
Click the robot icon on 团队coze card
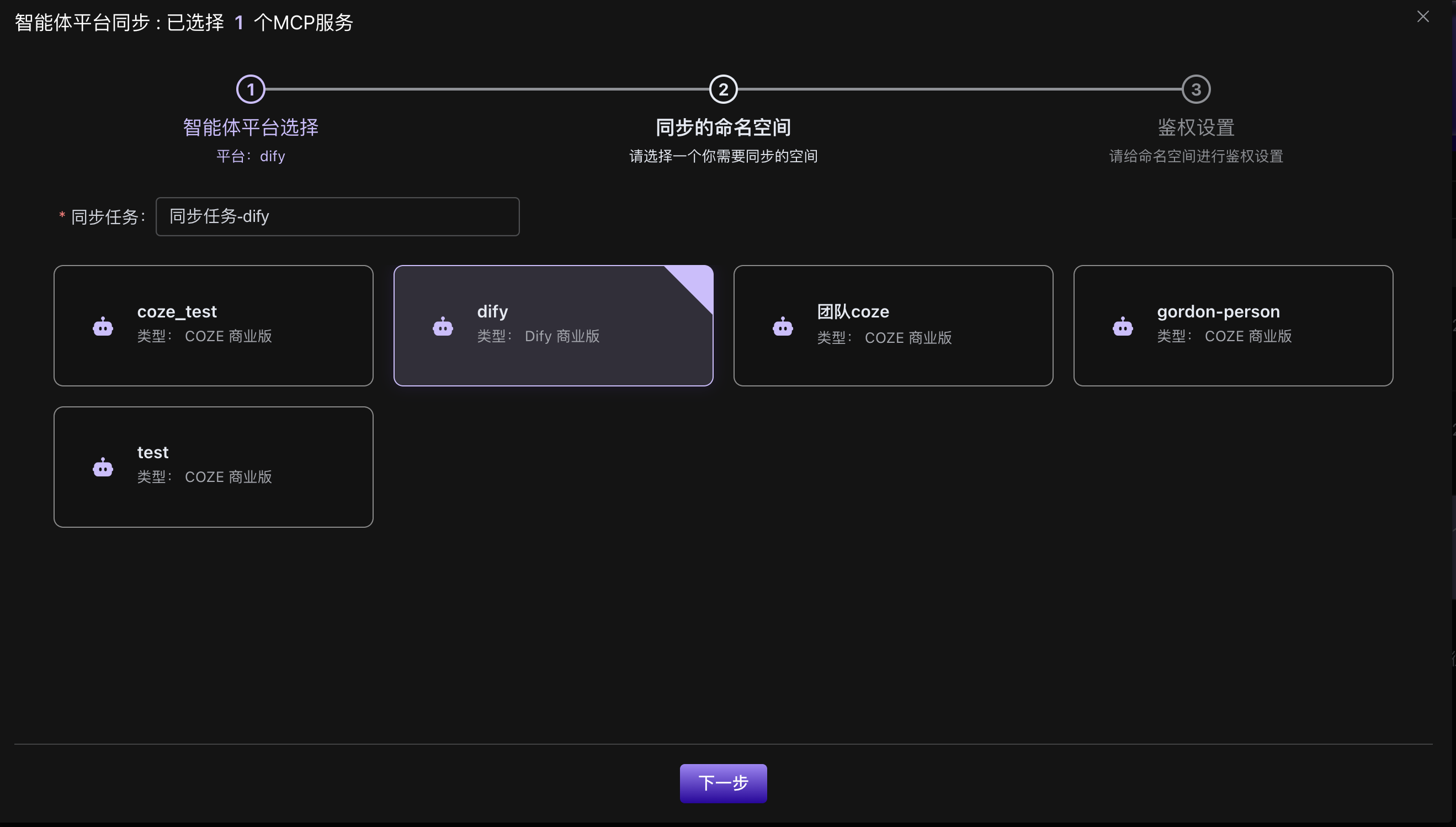783,327
